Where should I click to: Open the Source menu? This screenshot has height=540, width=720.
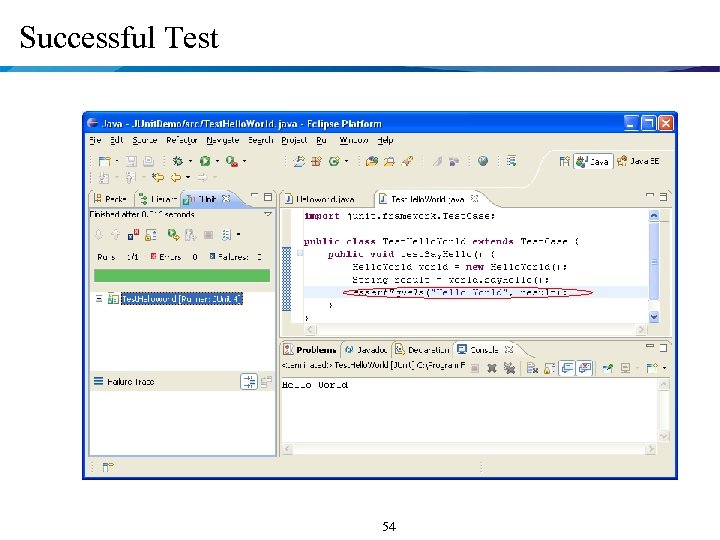pos(145,140)
